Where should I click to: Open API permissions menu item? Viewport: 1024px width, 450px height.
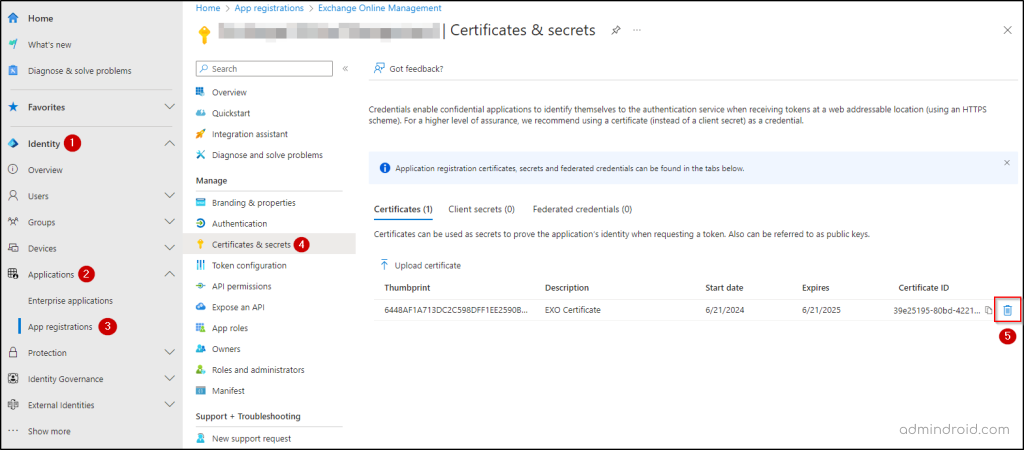243,286
